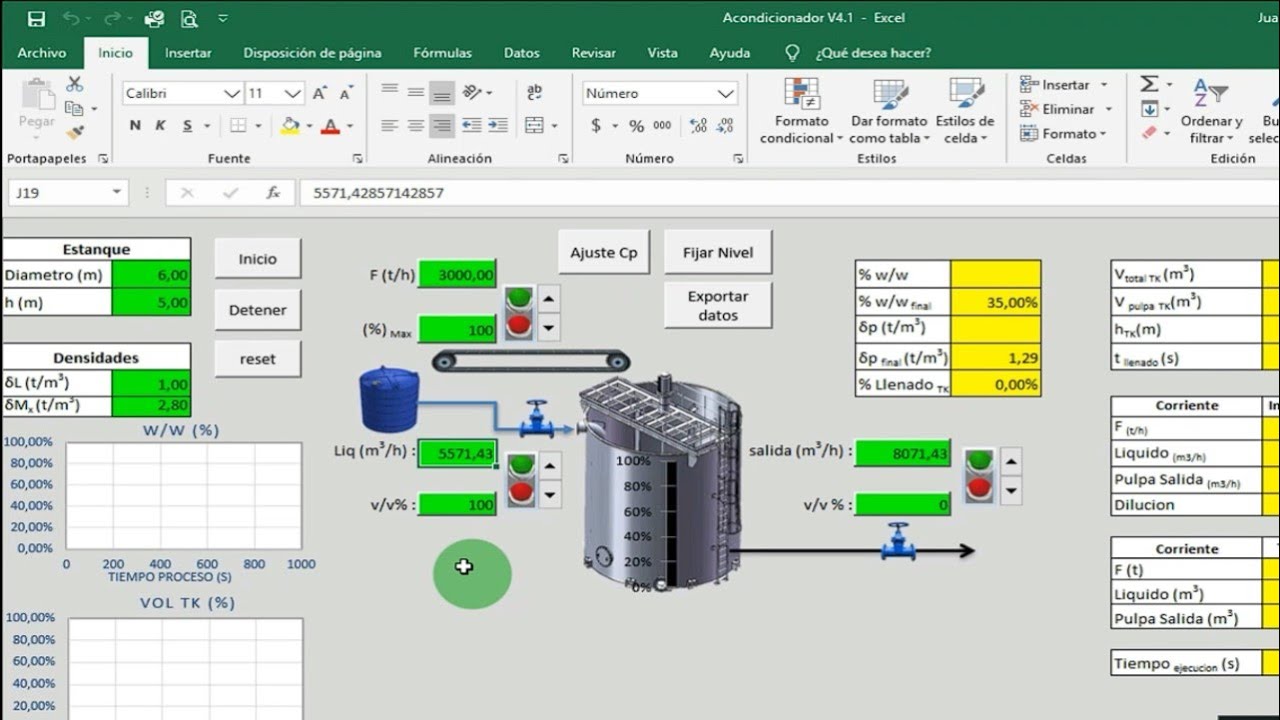Toggle bottom vertical alignment
This screenshot has width=1280, height=720.
pos(441,93)
